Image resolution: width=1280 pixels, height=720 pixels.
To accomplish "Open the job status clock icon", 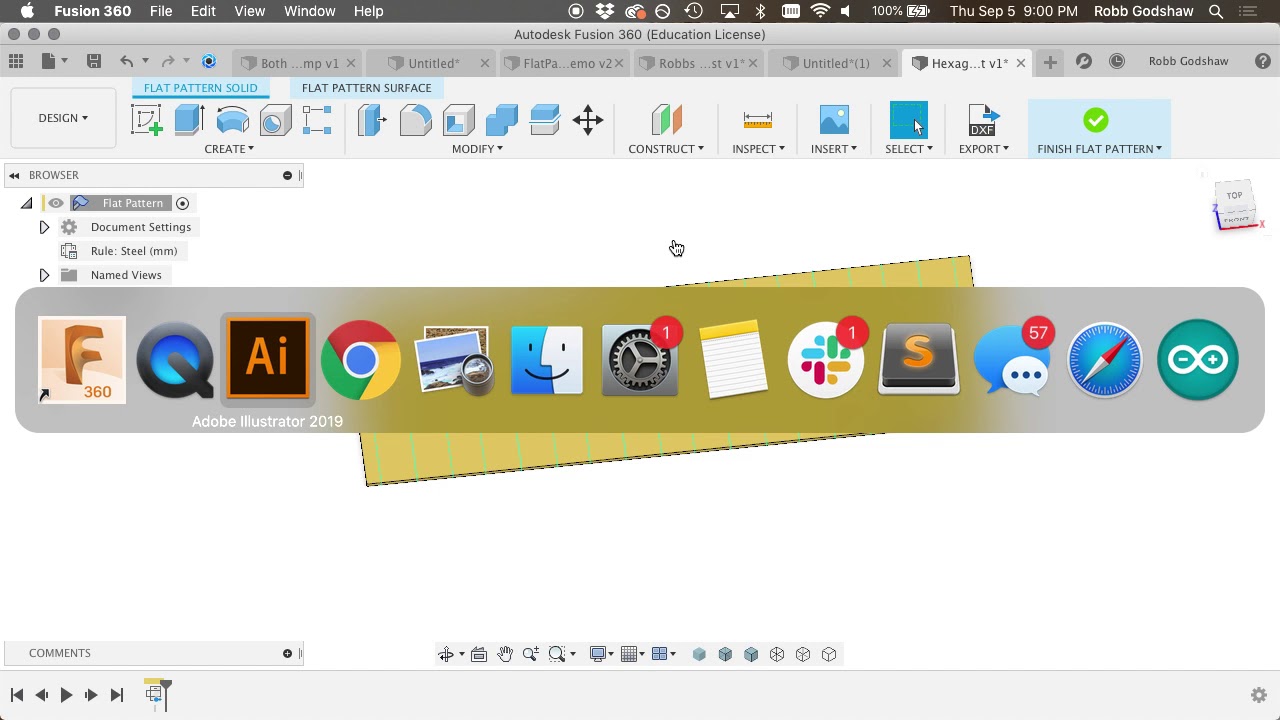I will (1117, 62).
